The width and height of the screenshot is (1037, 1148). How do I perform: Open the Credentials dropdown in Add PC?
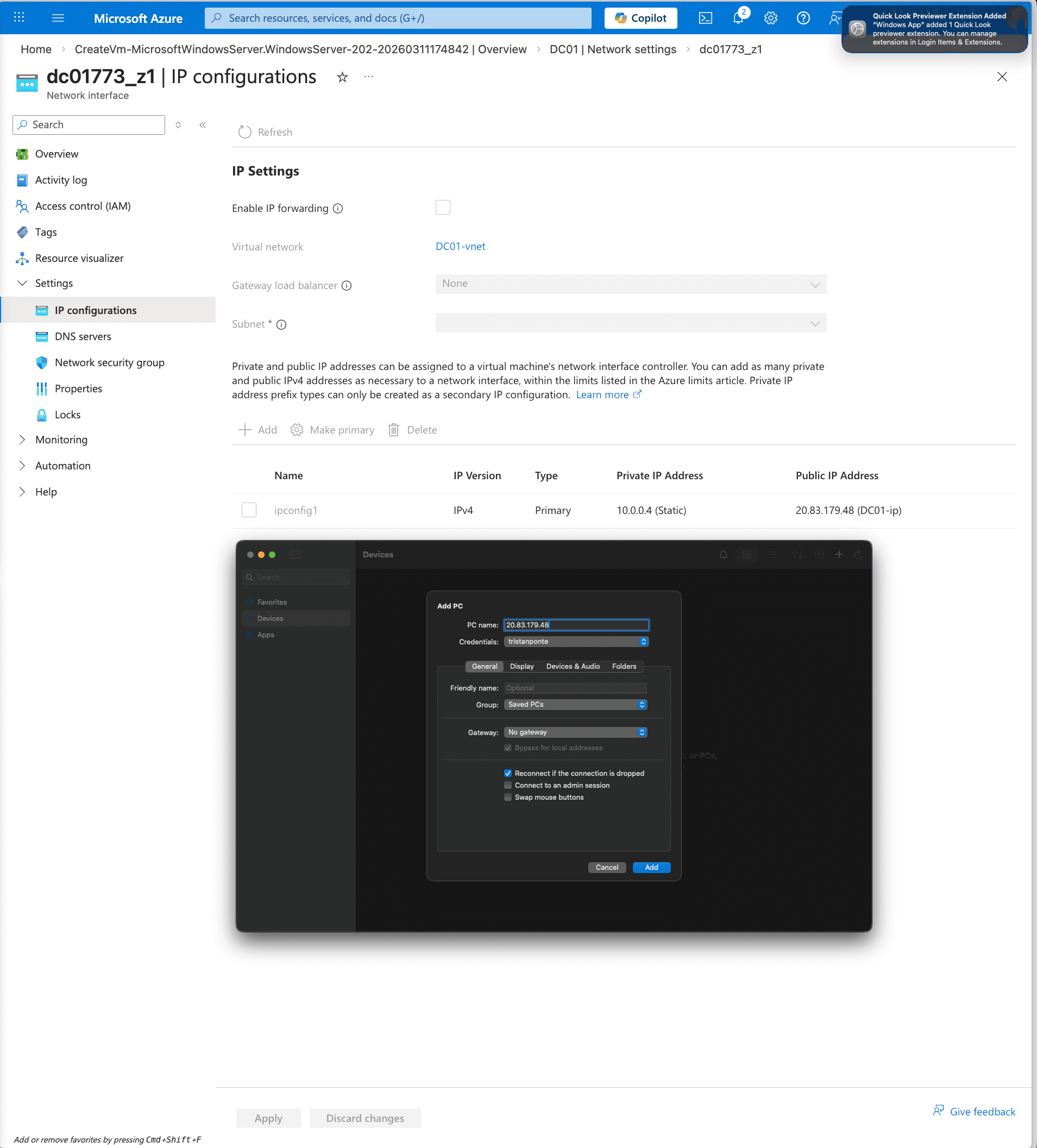(x=576, y=642)
